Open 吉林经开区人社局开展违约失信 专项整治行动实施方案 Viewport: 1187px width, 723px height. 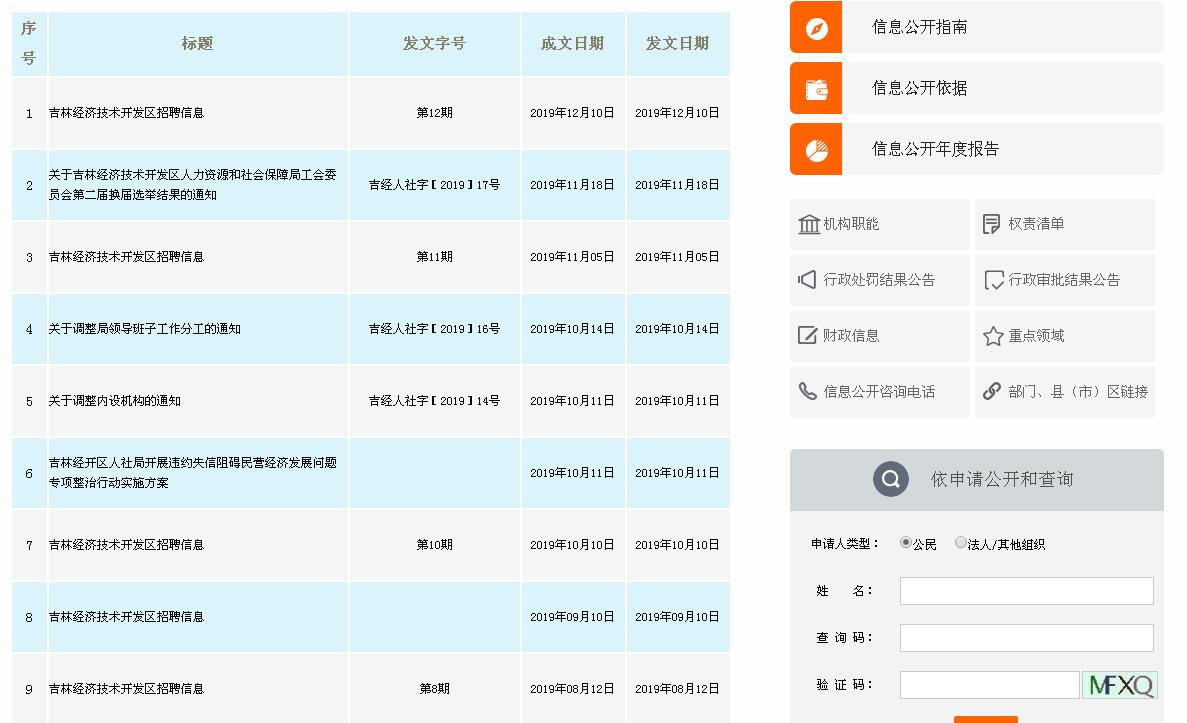click(192, 472)
